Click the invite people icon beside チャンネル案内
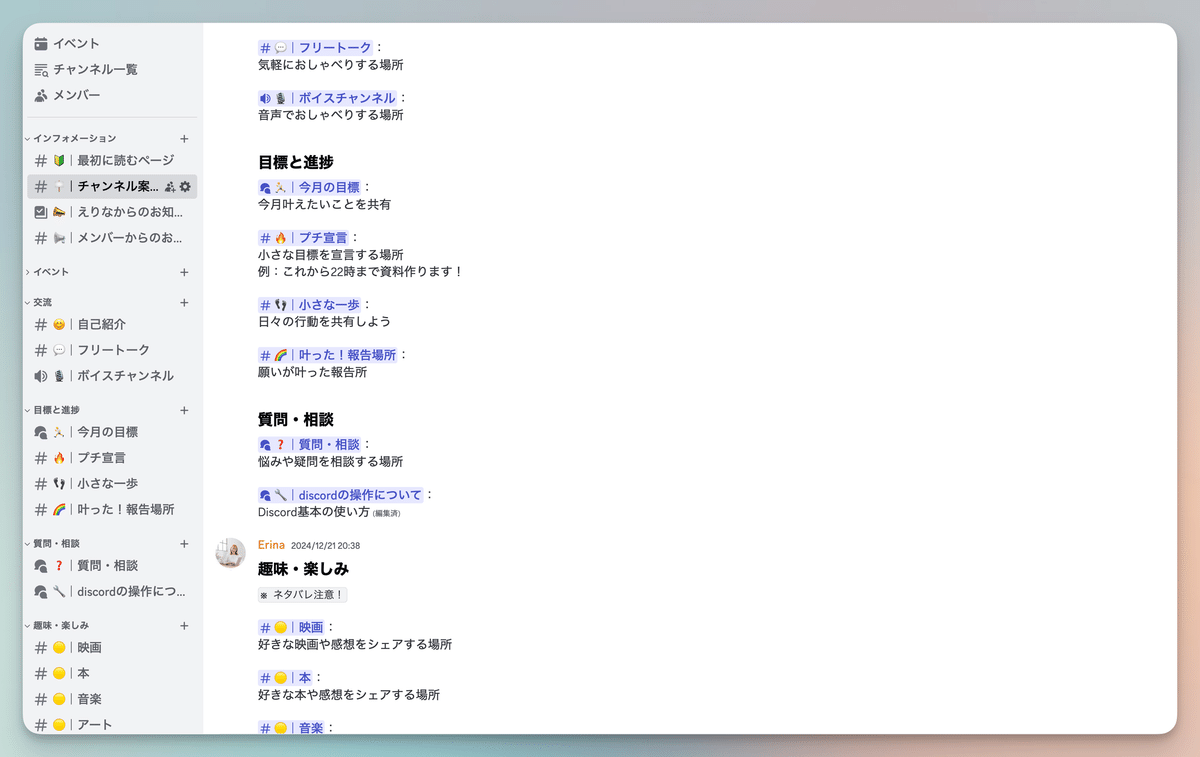Viewport: 1200px width, 757px height. 169,186
